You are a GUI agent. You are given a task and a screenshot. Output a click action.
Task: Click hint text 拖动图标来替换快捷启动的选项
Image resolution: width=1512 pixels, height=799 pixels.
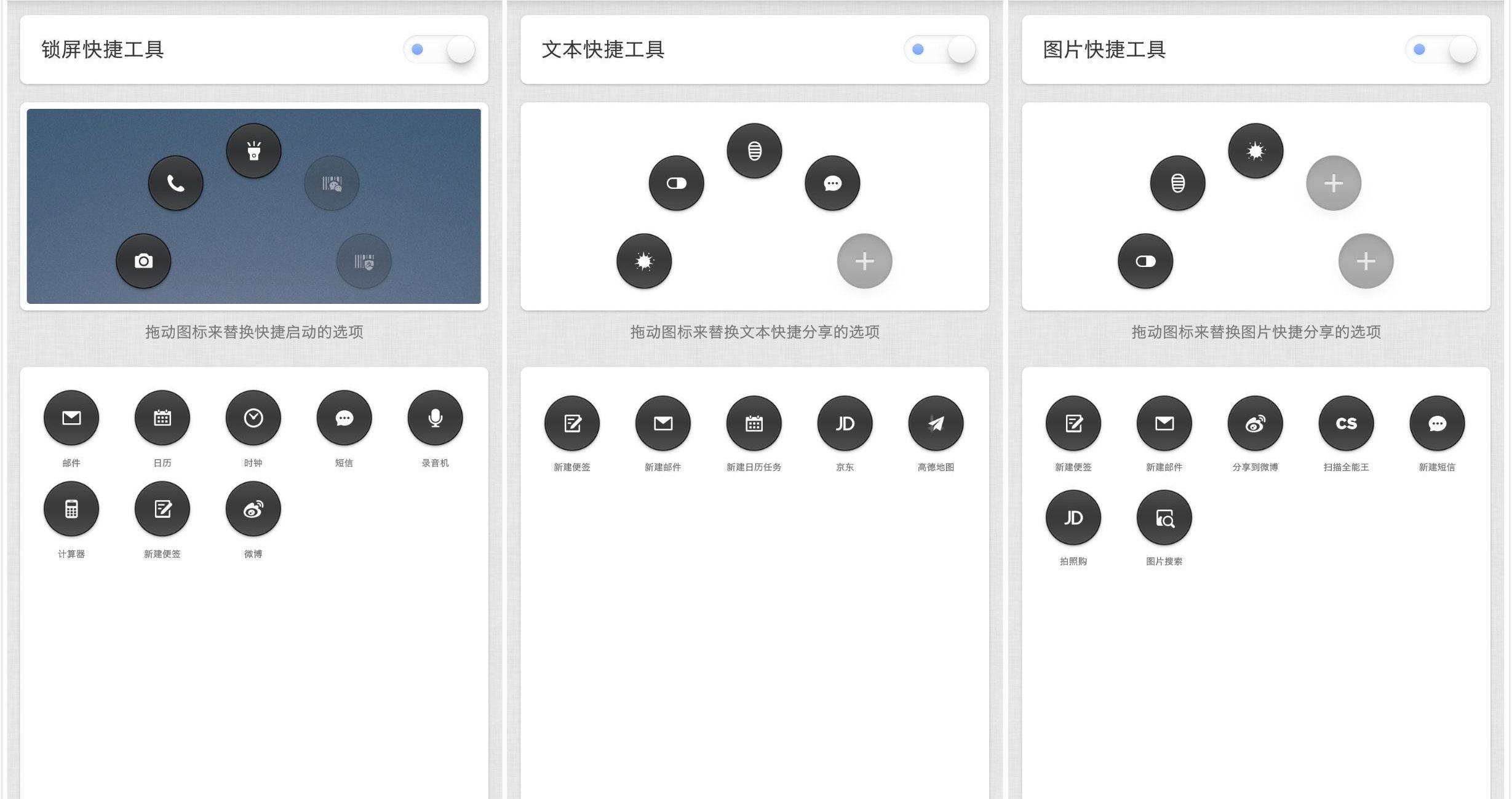click(254, 332)
